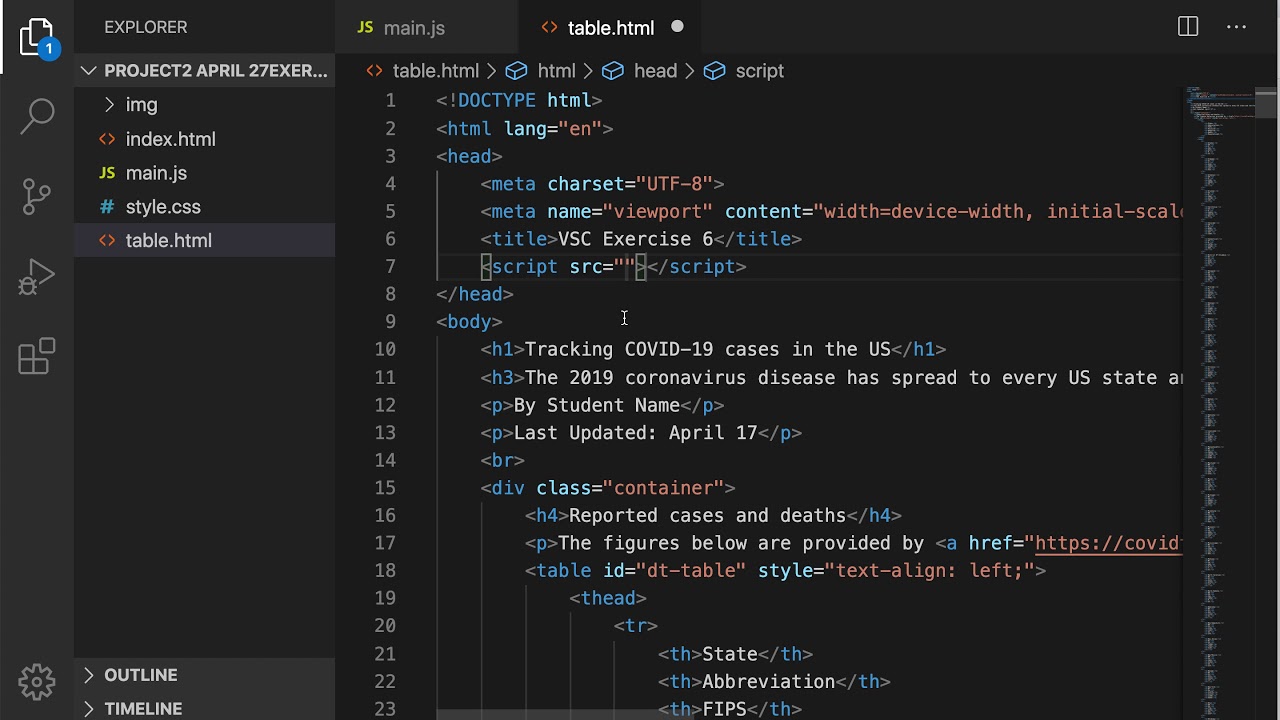Open the Search view
The width and height of the screenshot is (1280, 720).
click(37, 114)
